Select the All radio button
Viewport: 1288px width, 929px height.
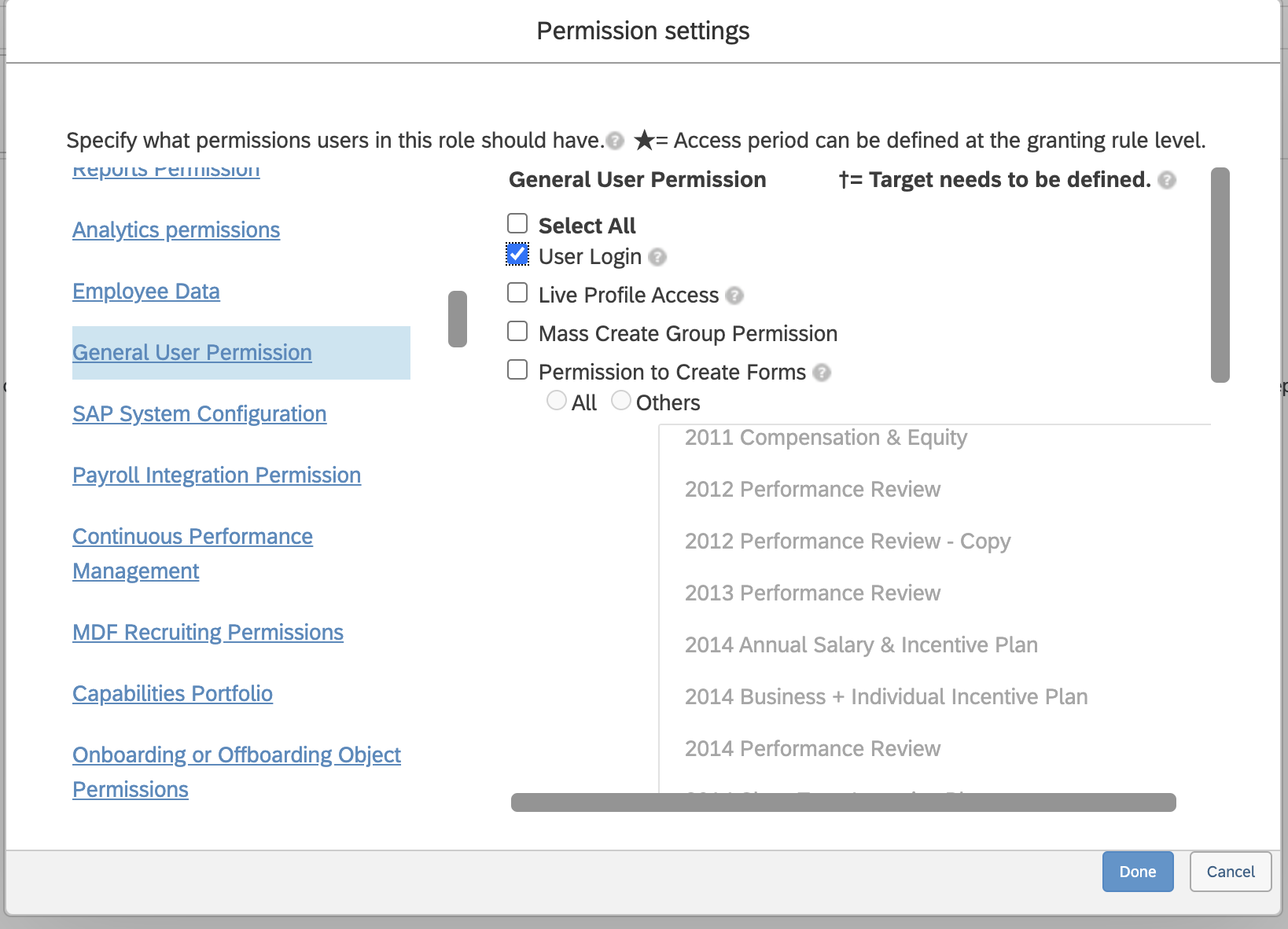[x=557, y=401]
